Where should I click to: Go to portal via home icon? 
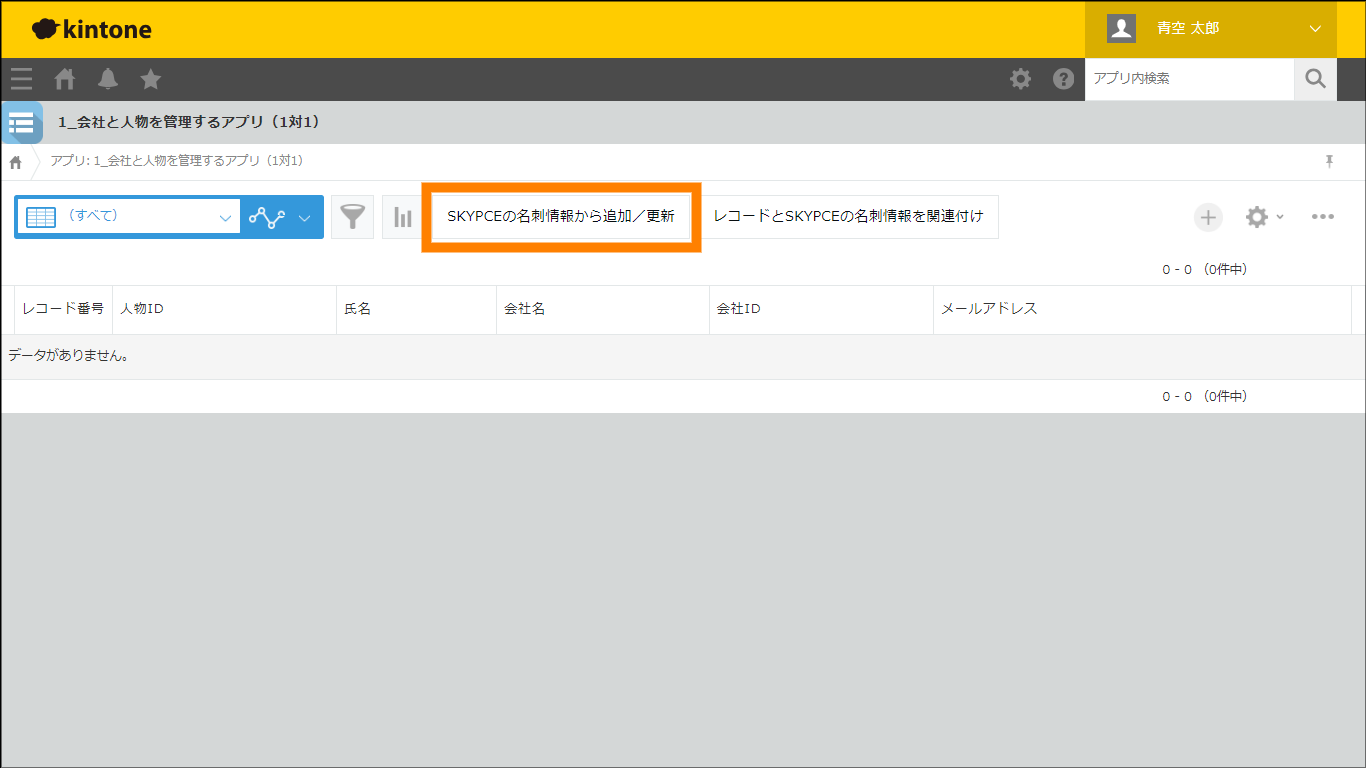pyautogui.click(x=65, y=79)
